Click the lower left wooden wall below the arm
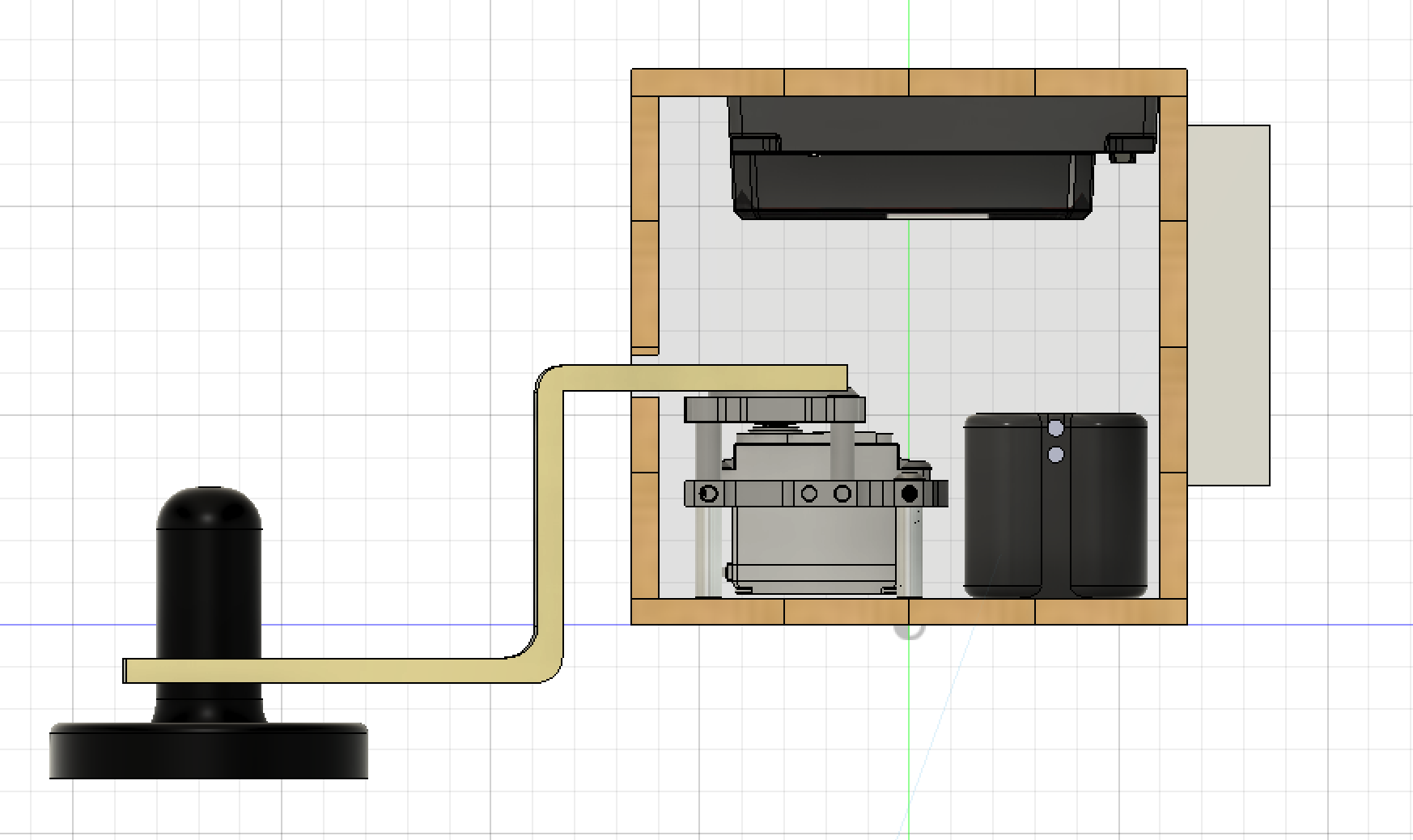The height and width of the screenshot is (840, 1413). 645,498
